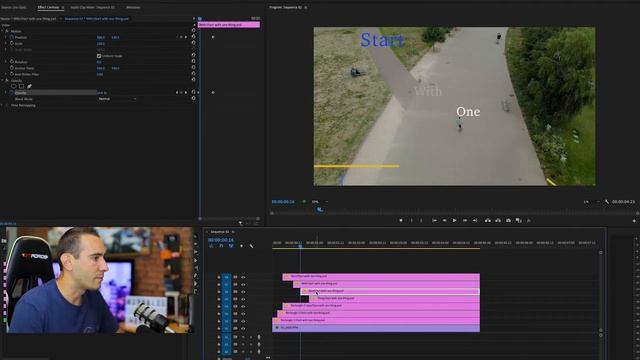Reset the Position parameter
The height and width of the screenshot is (360, 640).
(x=193, y=37)
